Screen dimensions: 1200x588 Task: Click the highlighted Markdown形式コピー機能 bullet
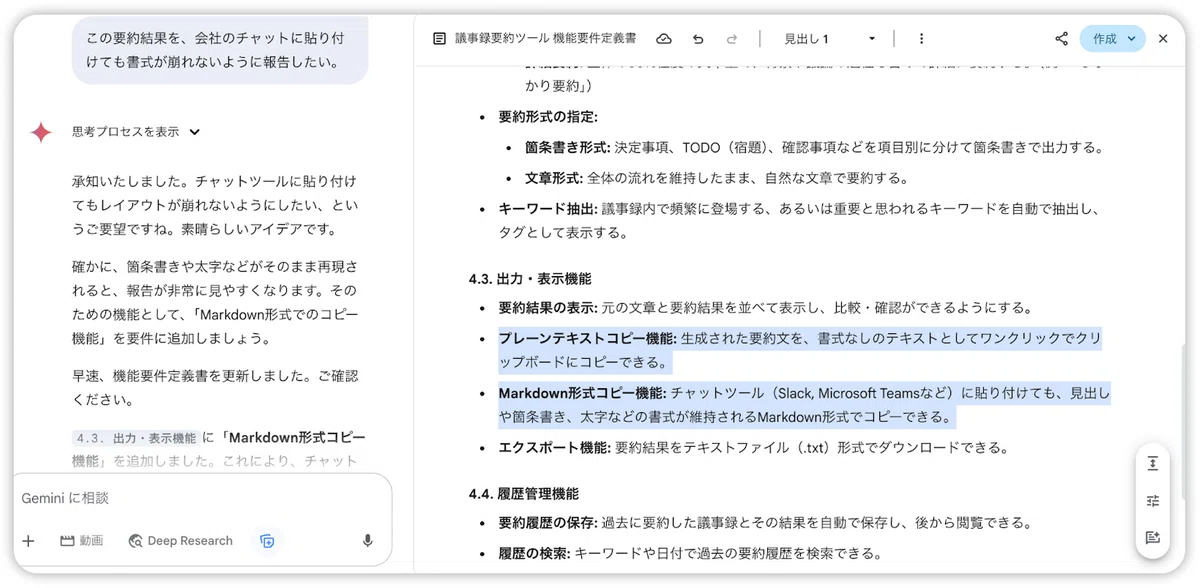(x=804, y=405)
